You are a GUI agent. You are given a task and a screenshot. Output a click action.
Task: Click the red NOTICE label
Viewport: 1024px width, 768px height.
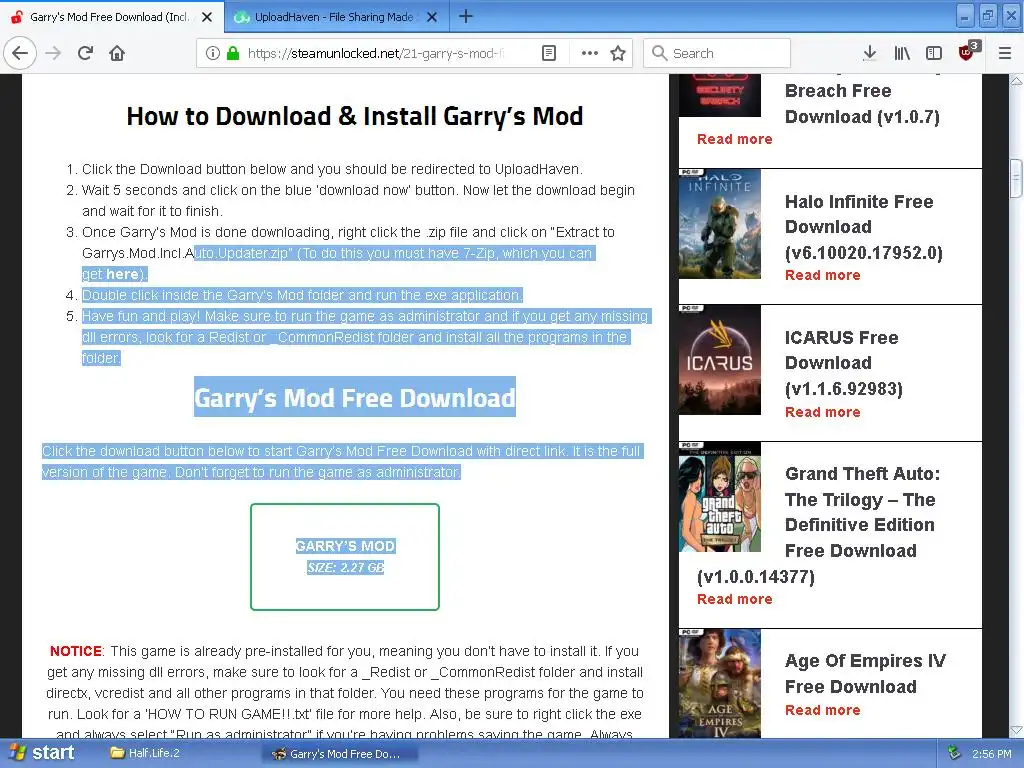point(76,651)
